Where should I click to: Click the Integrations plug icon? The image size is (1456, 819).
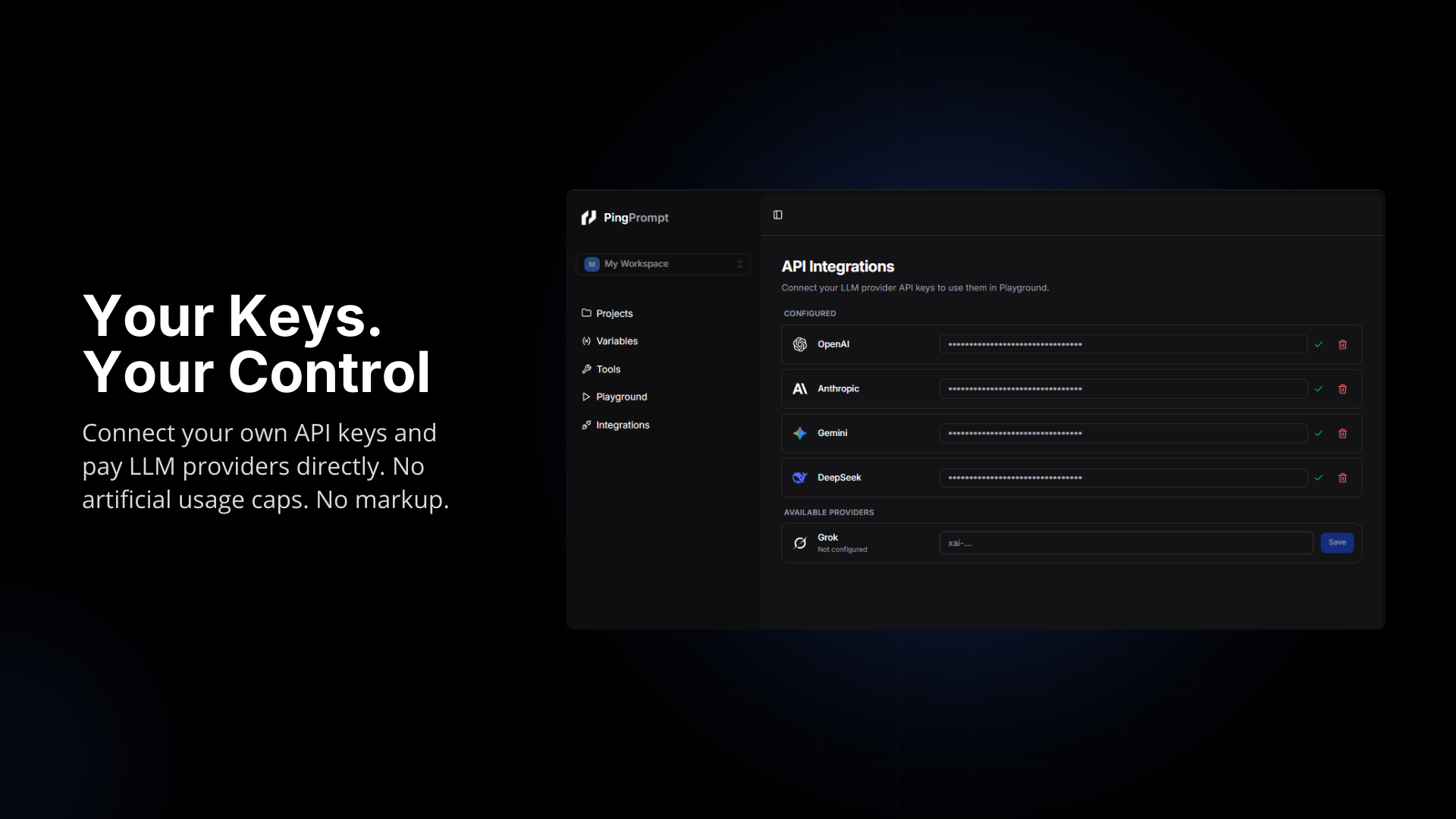pyautogui.click(x=587, y=425)
